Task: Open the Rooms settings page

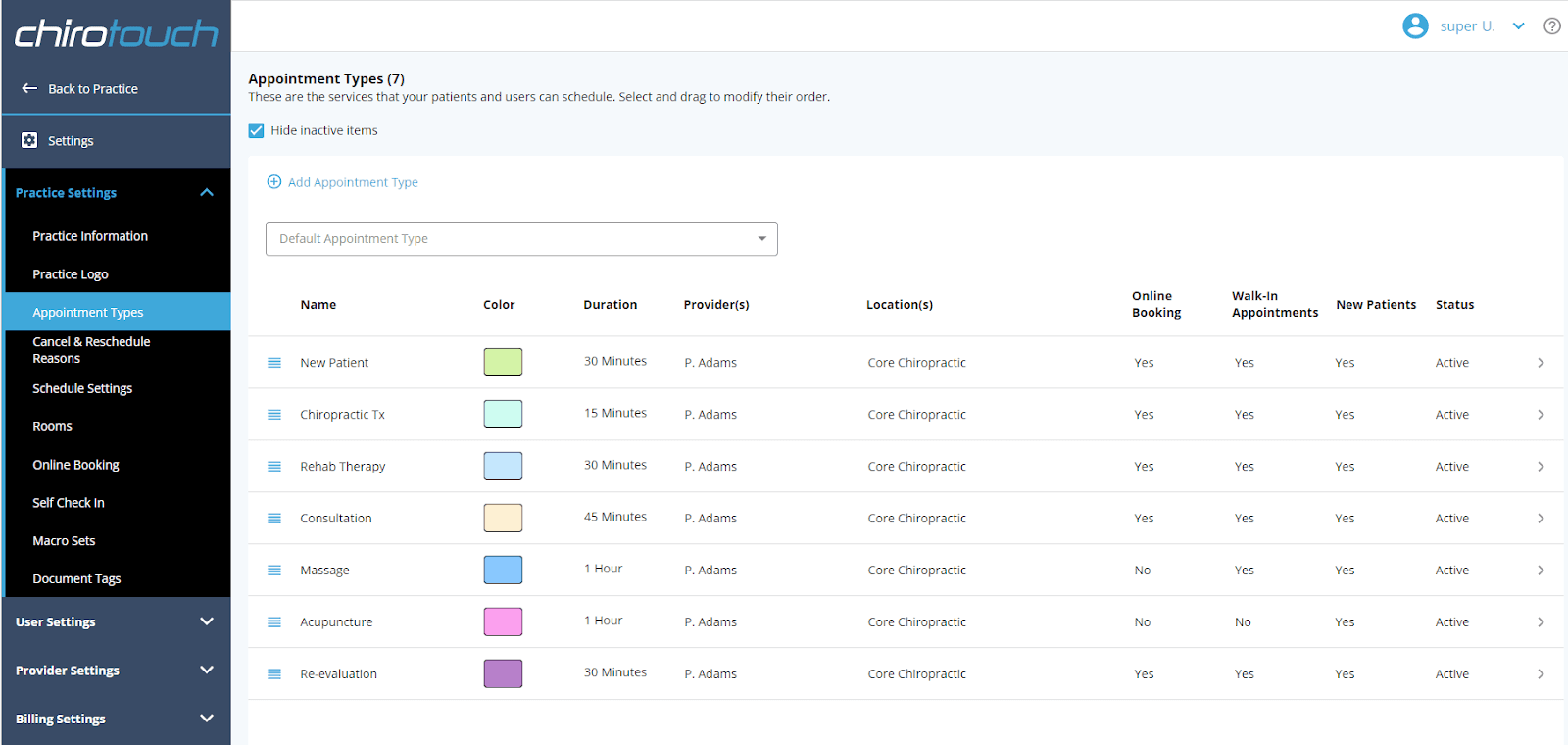Action: click(x=52, y=426)
